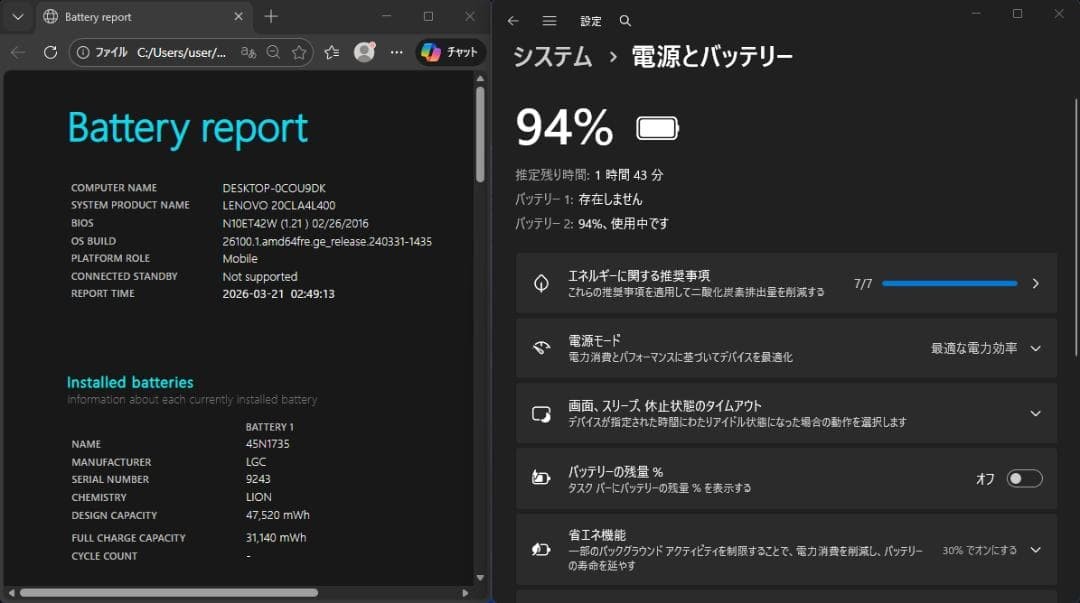This screenshot has width=1080, height=603.
Task: Open the Copilot chat button
Action: click(450, 52)
